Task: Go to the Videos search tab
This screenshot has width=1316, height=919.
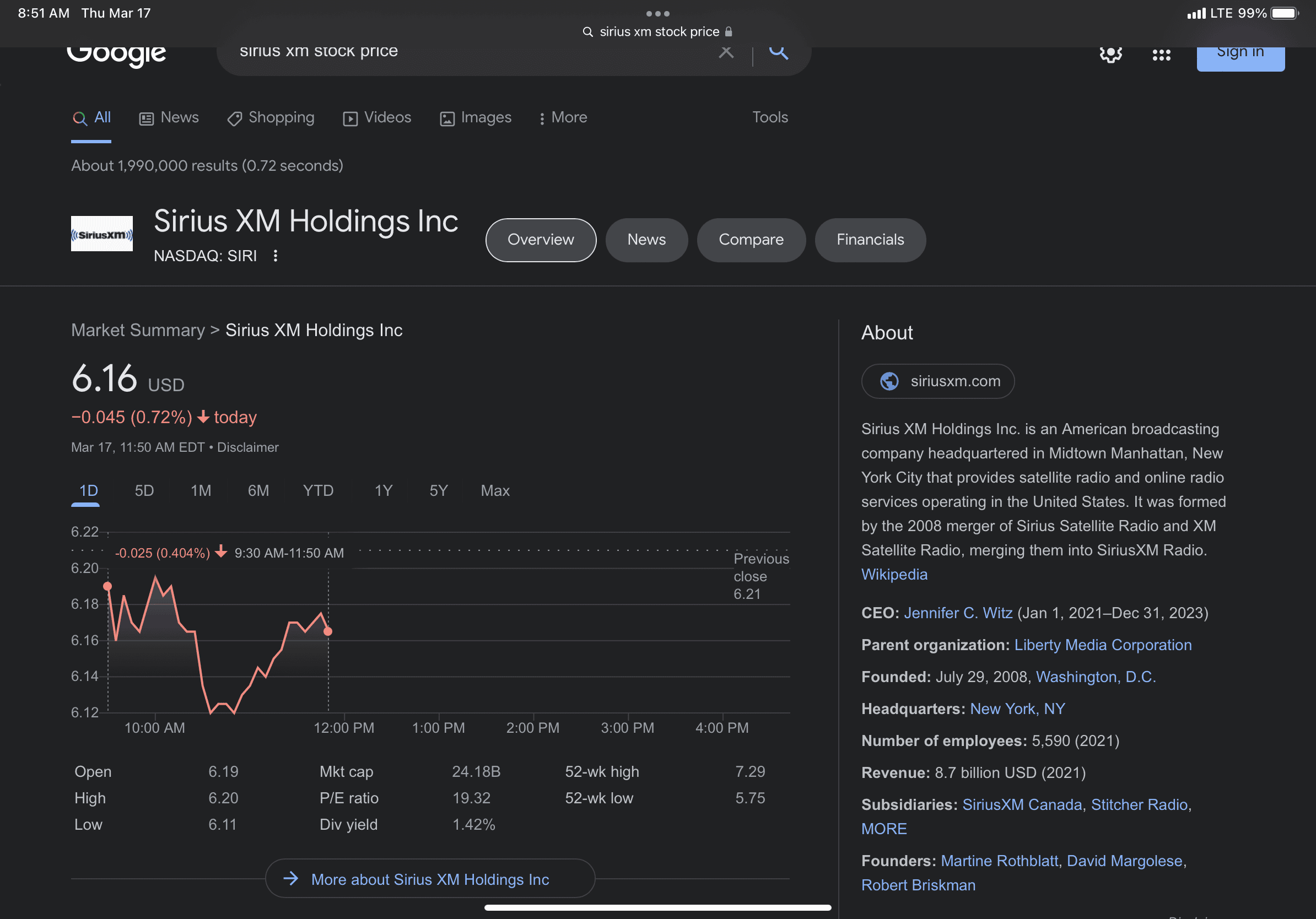Action: click(377, 117)
